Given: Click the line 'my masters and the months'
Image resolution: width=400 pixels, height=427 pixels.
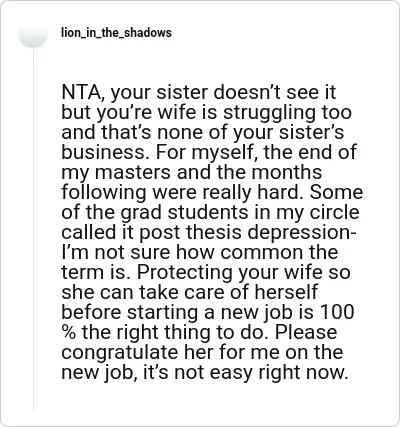Looking at the screenshot, I should coord(192,172).
